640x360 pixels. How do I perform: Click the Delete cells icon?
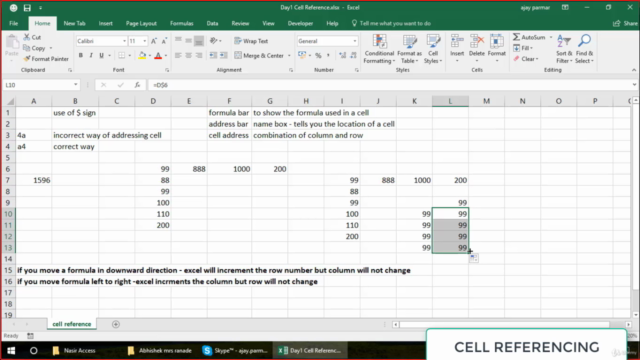477,42
